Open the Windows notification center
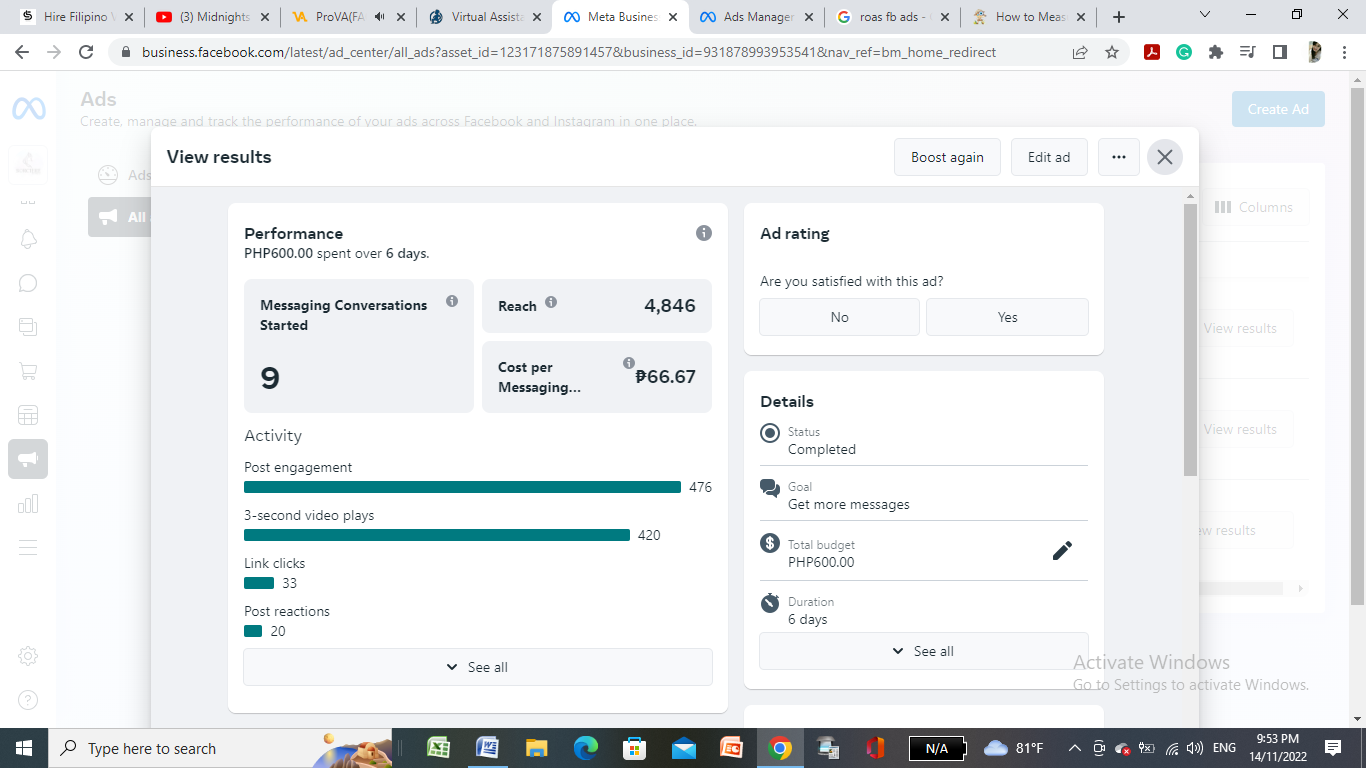 tap(1333, 748)
